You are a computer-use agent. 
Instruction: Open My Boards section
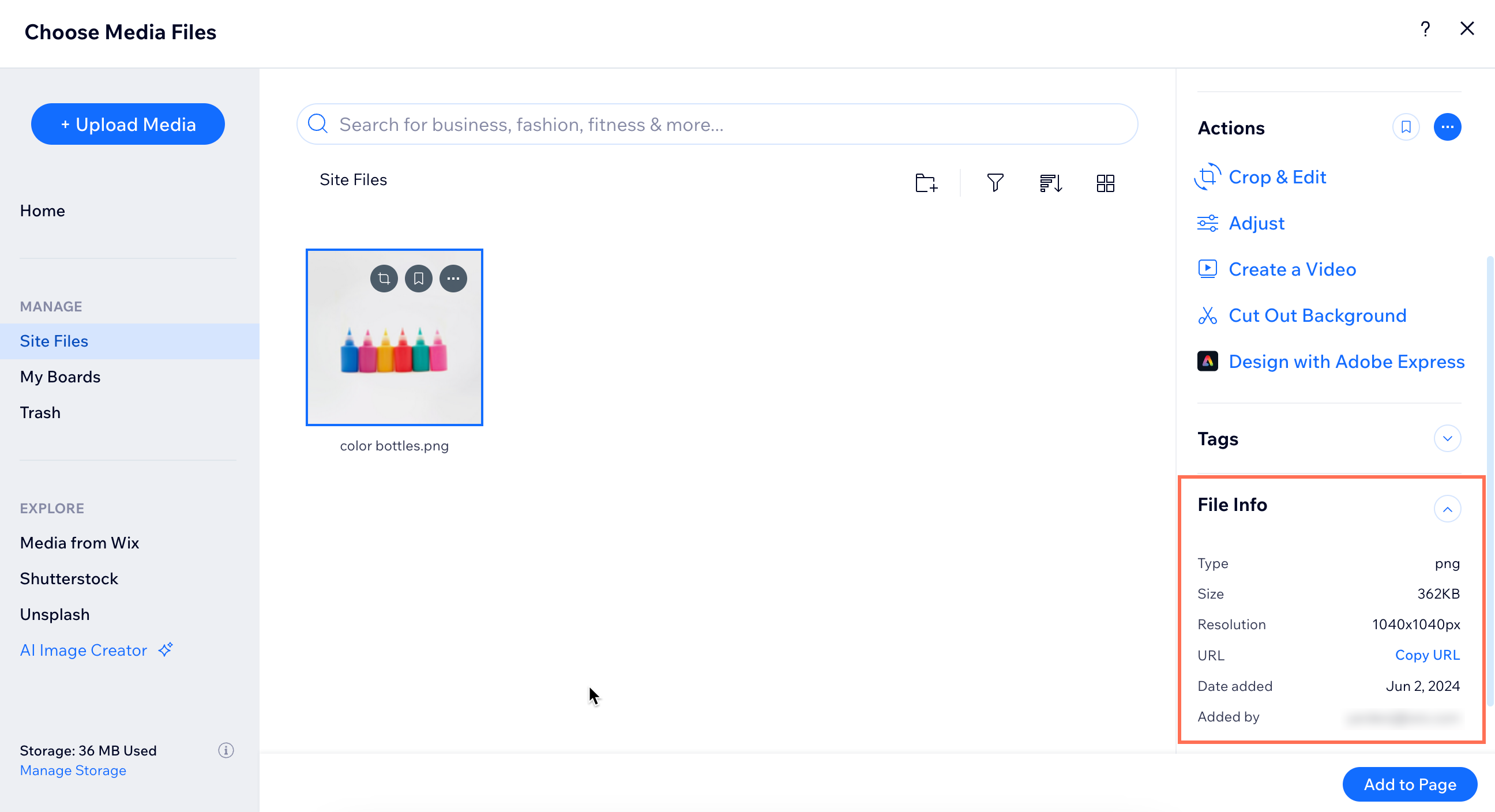click(60, 376)
